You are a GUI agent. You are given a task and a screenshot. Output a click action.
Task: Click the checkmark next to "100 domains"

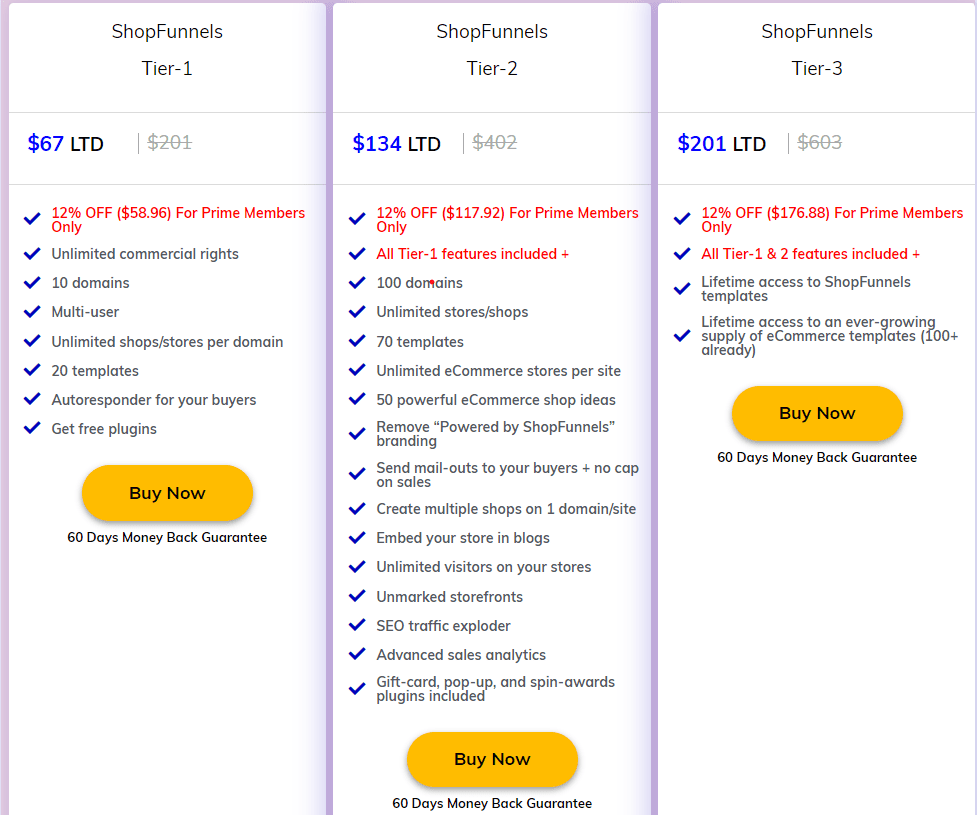357,283
